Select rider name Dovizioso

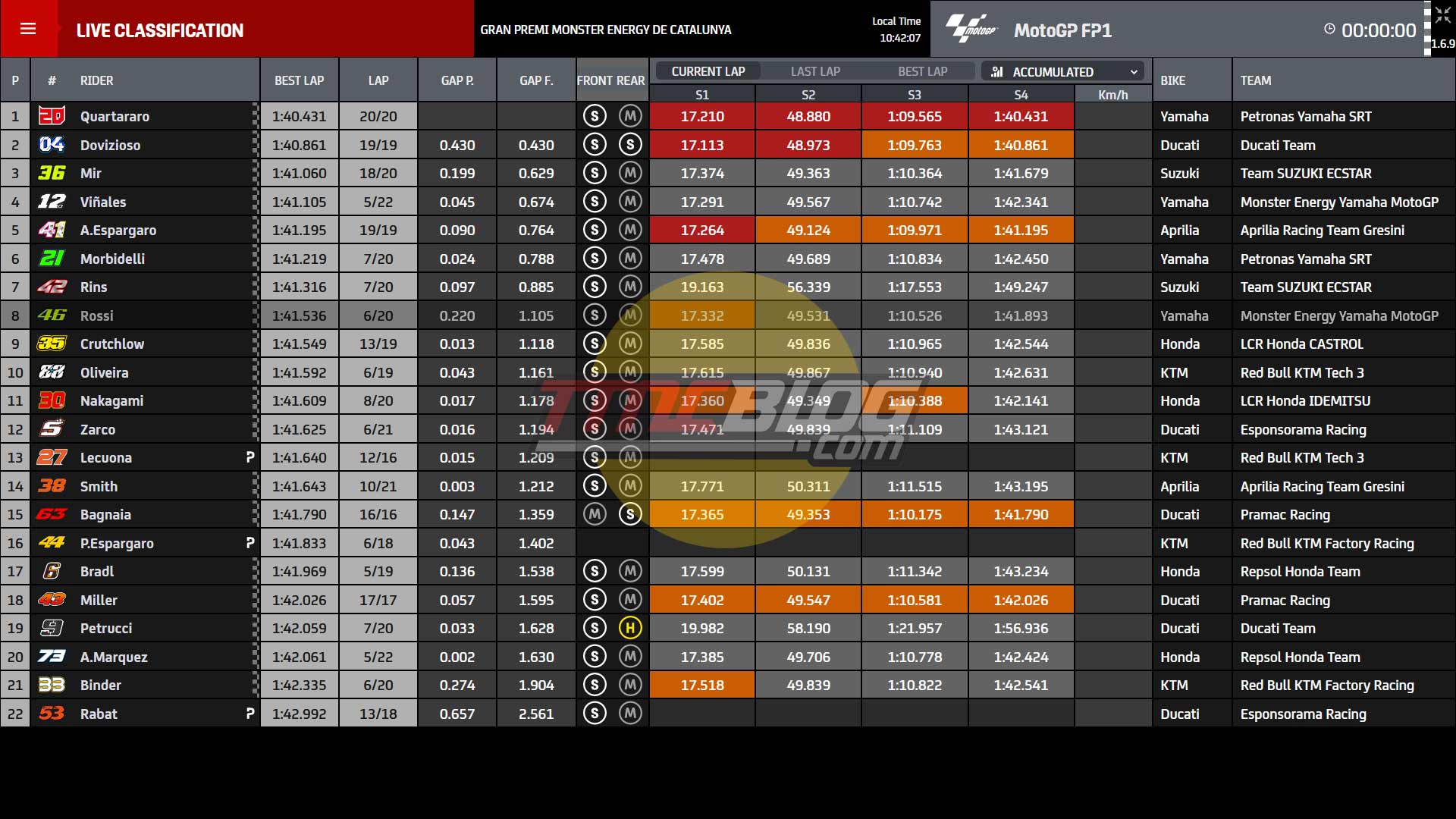111,145
